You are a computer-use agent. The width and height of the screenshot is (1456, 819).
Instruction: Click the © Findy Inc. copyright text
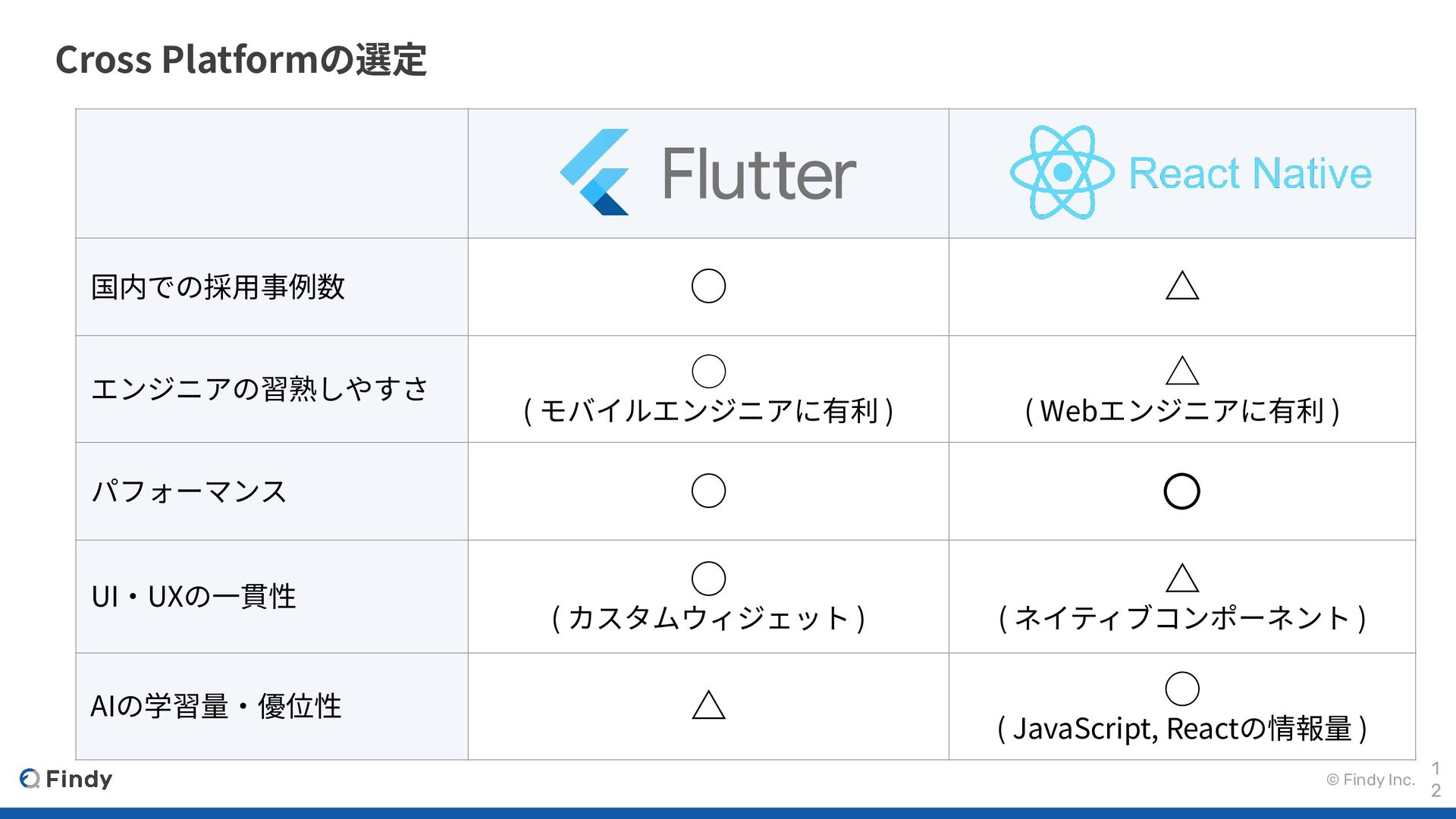[x=1370, y=780]
